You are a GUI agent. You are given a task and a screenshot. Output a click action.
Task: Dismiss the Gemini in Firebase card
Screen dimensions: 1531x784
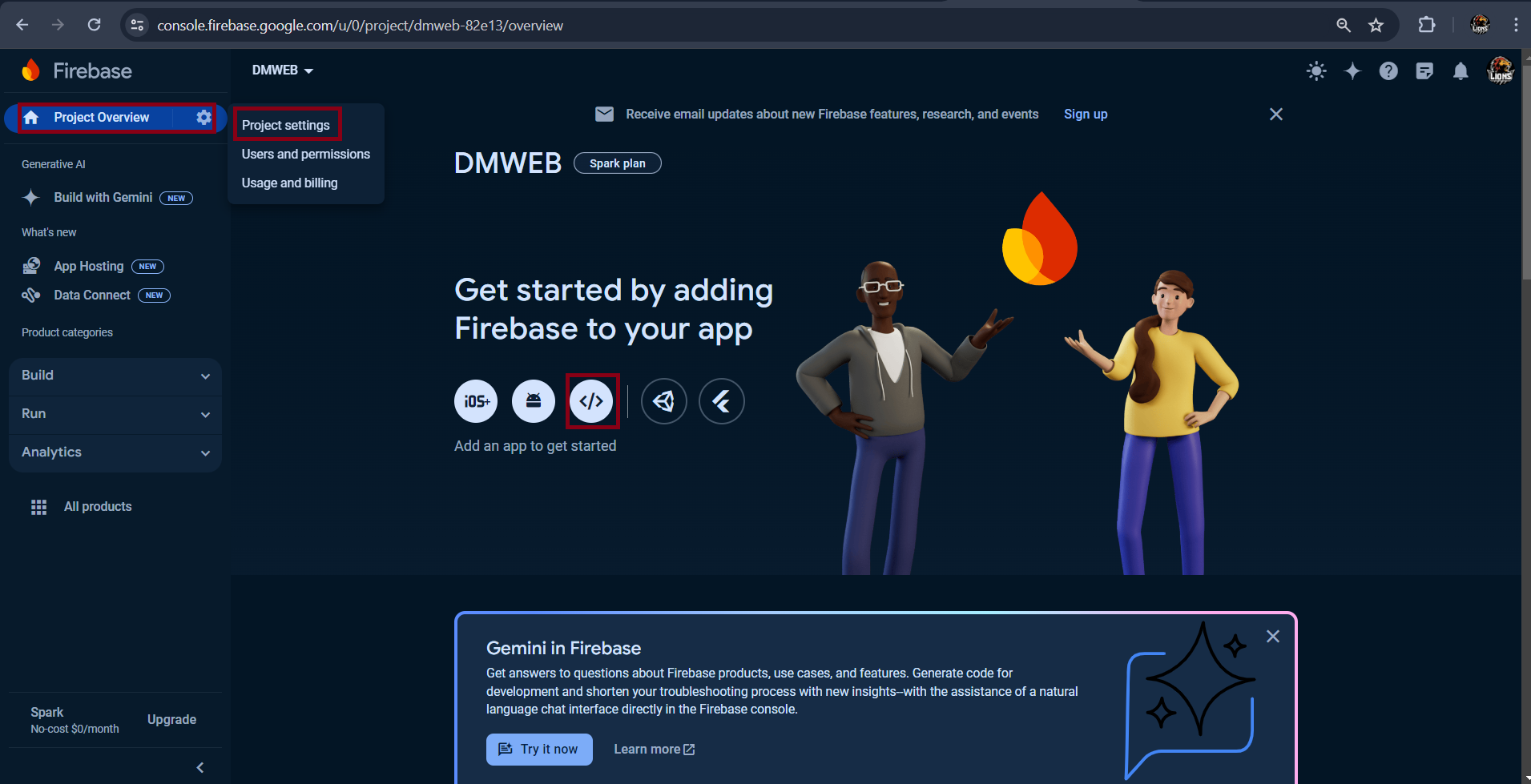[x=1272, y=637]
